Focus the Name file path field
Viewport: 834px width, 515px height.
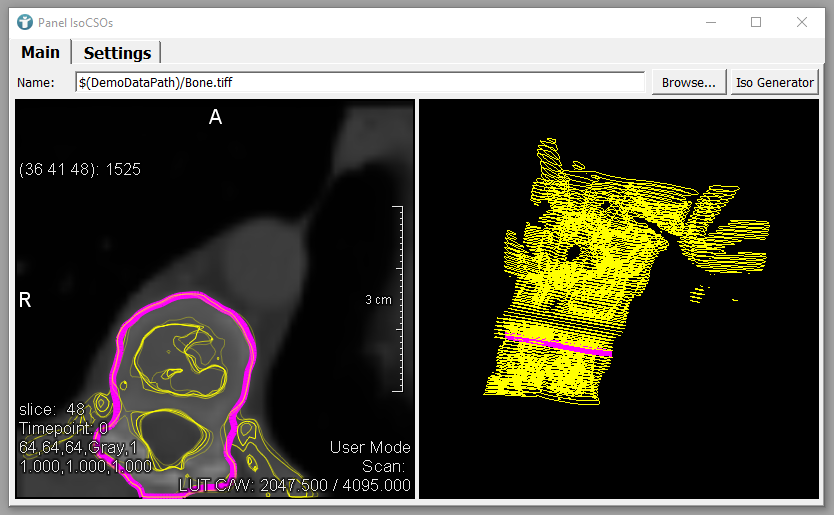[x=360, y=83]
